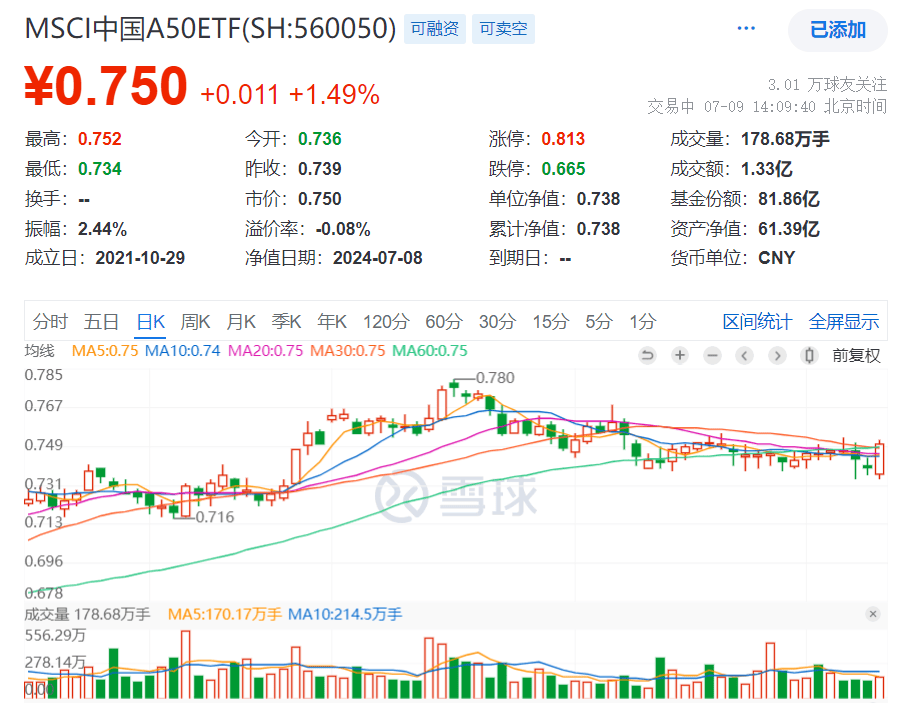Viewport: 904px width, 703px height.
Task: Click the MA20:0.75 indicator label
Action: (x=265, y=351)
